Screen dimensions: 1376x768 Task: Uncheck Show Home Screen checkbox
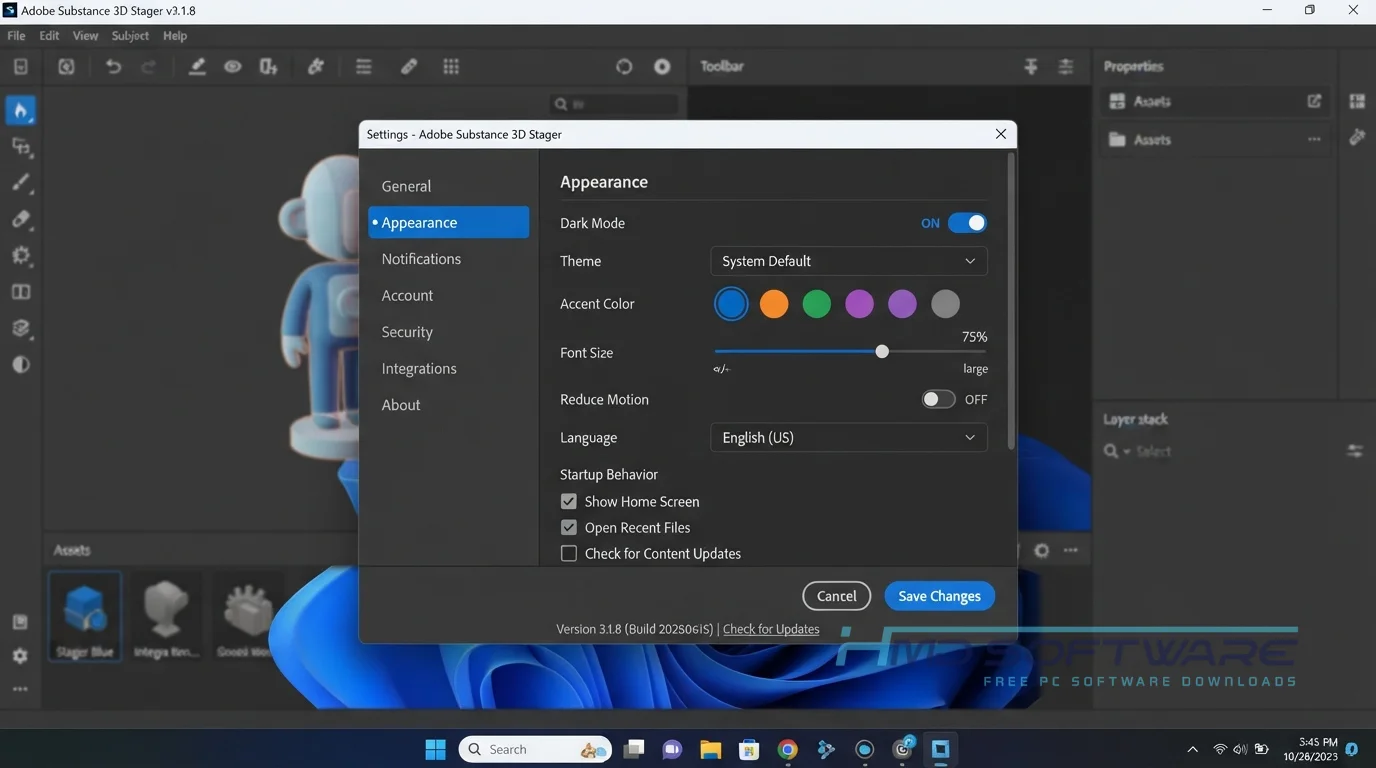pyautogui.click(x=569, y=502)
